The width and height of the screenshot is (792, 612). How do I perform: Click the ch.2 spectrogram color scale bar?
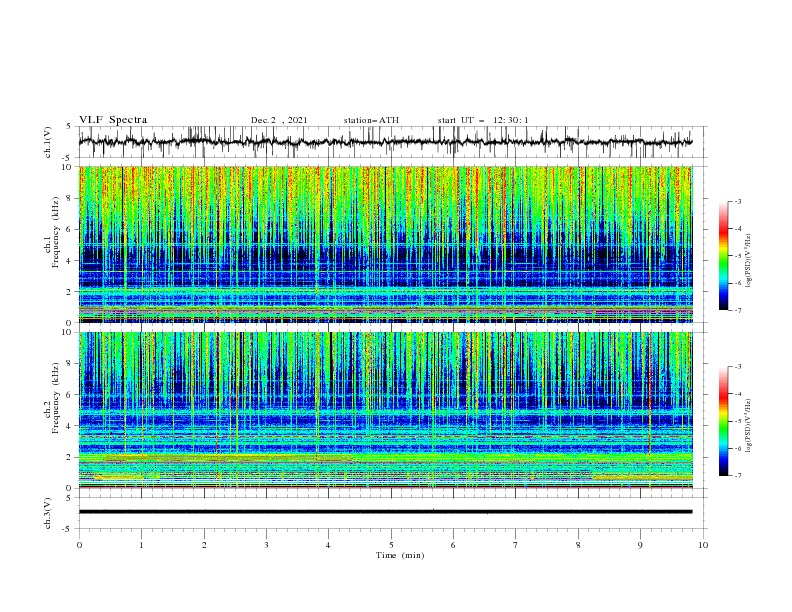tap(724, 421)
